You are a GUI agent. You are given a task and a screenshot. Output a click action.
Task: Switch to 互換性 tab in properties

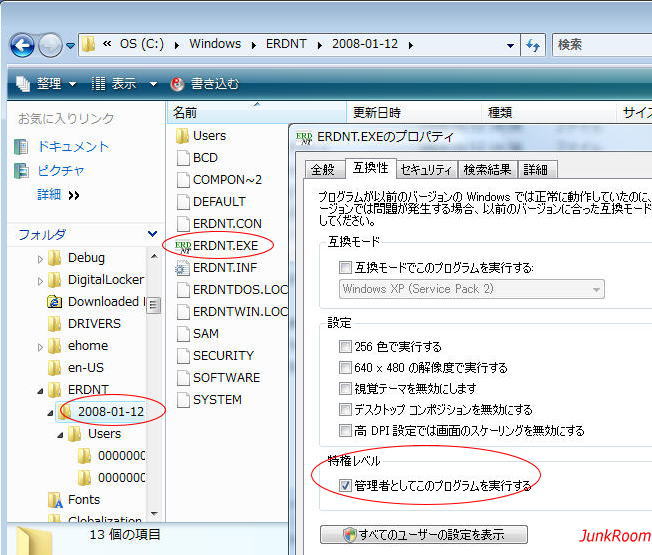[370, 168]
